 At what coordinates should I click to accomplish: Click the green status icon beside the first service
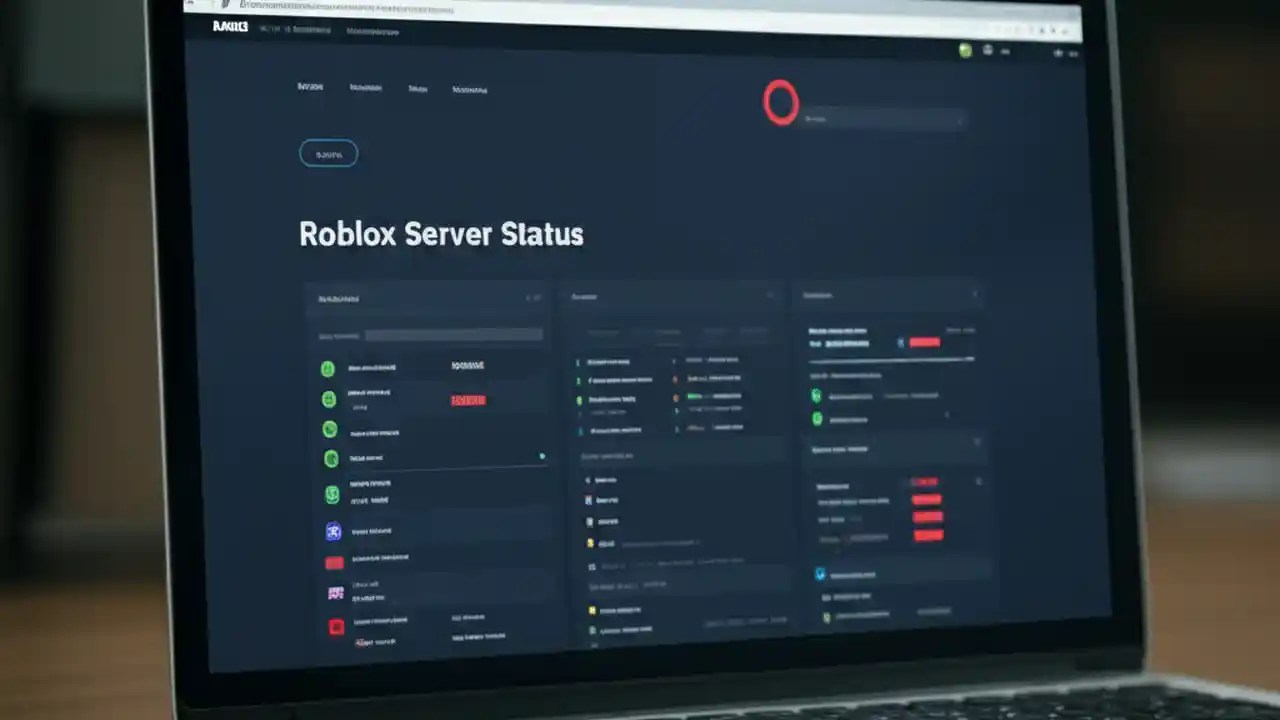(x=328, y=368)
